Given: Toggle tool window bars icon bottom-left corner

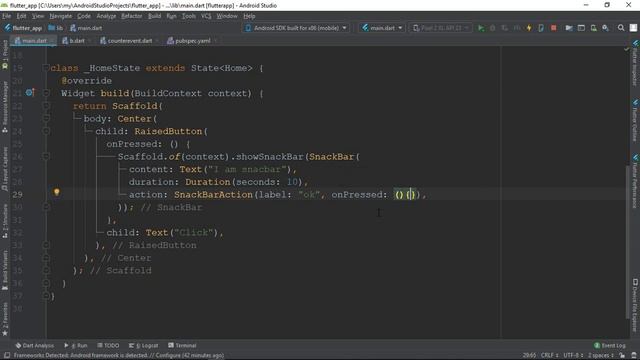Looking at the screenshot, I should click(7, 355).
